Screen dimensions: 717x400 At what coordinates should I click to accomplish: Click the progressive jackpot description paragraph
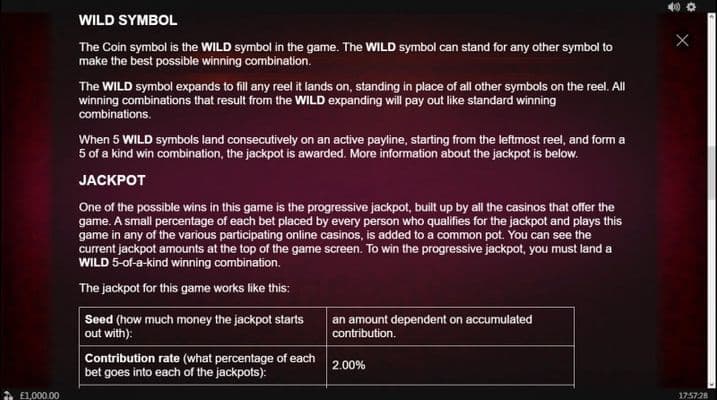[x=352, y=232]
